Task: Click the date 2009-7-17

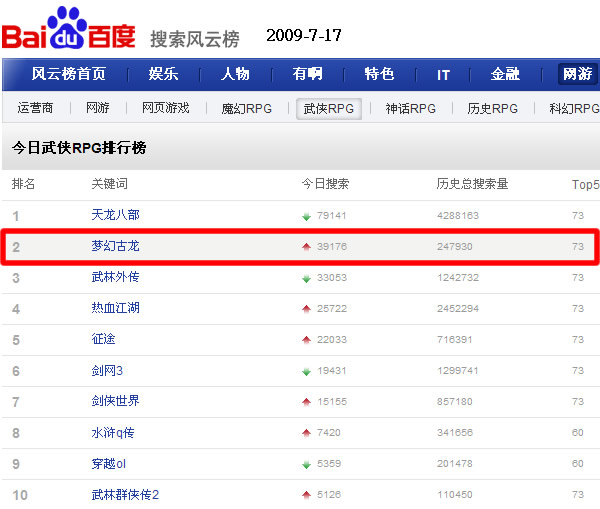Action: (304, 35)
